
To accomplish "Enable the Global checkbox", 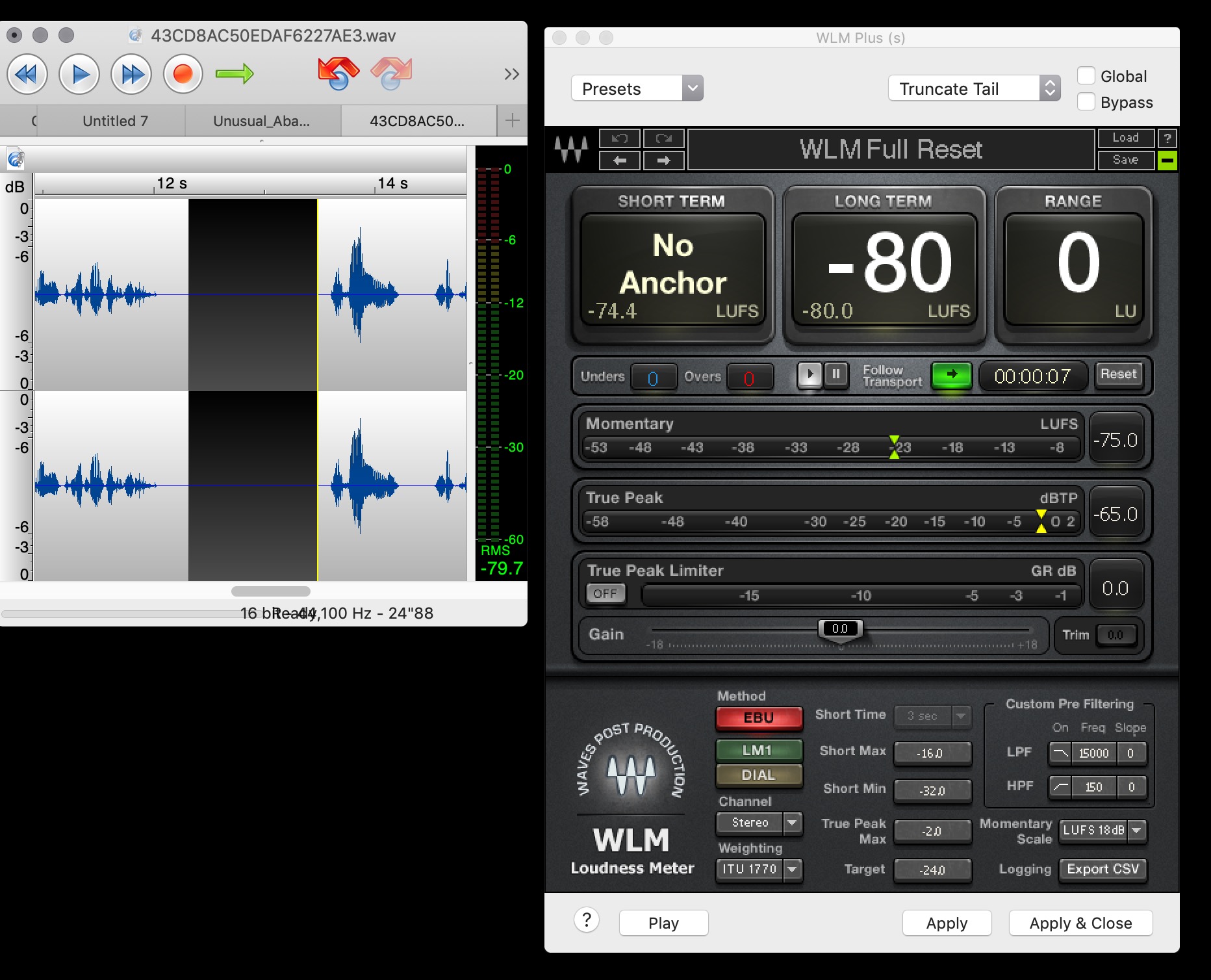I will (1086, 76).
